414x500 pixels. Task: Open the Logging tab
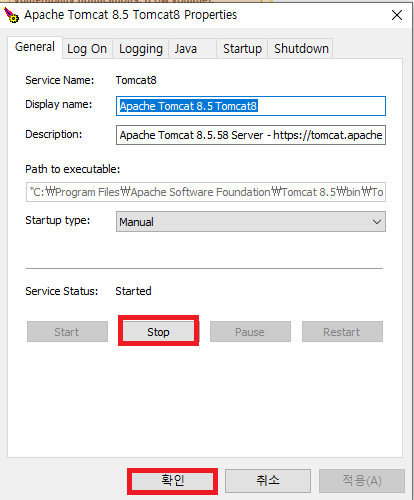click(x=141, y=49)
